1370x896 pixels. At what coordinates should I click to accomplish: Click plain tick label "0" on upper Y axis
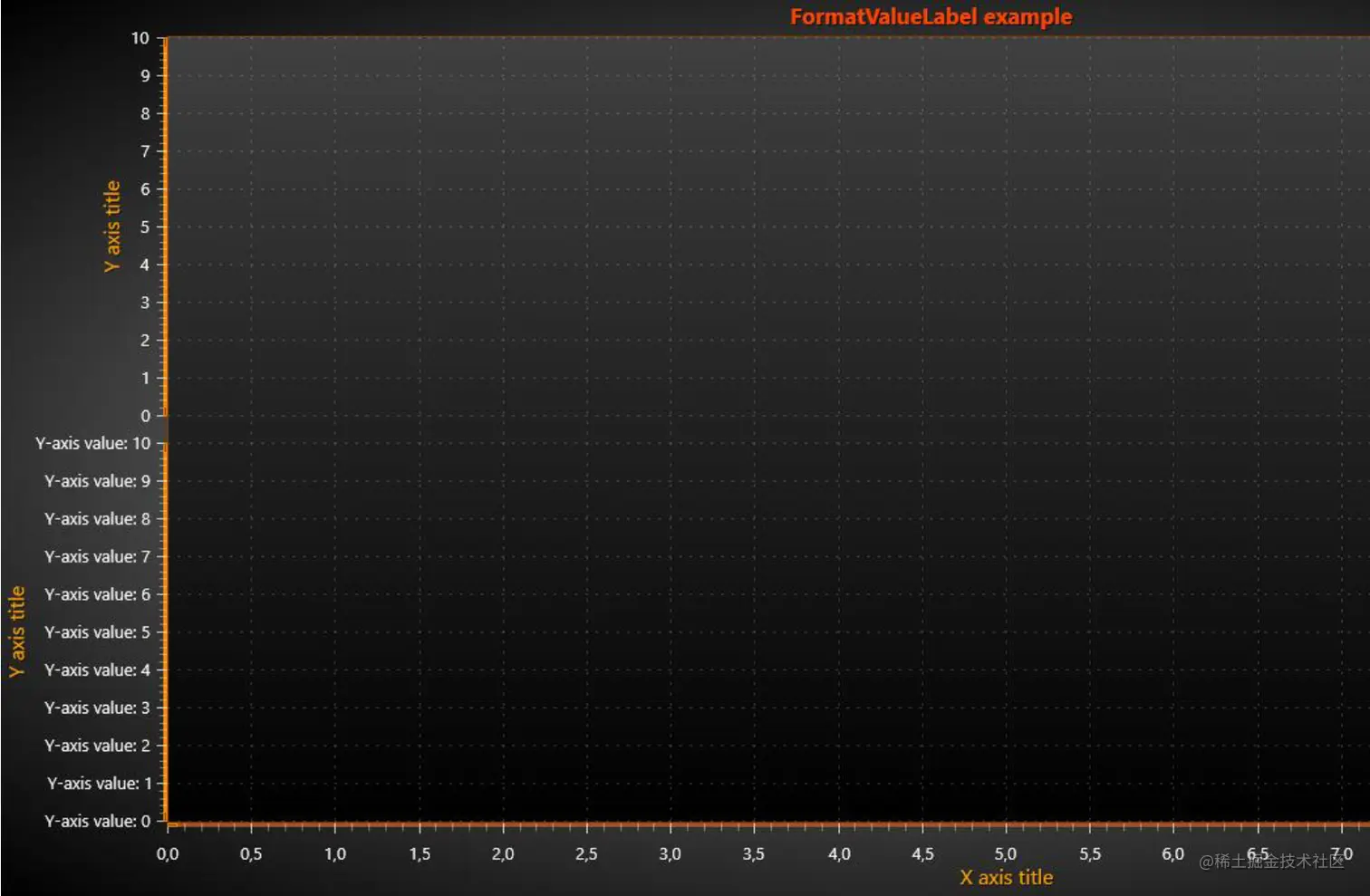(x=145, y=416)
